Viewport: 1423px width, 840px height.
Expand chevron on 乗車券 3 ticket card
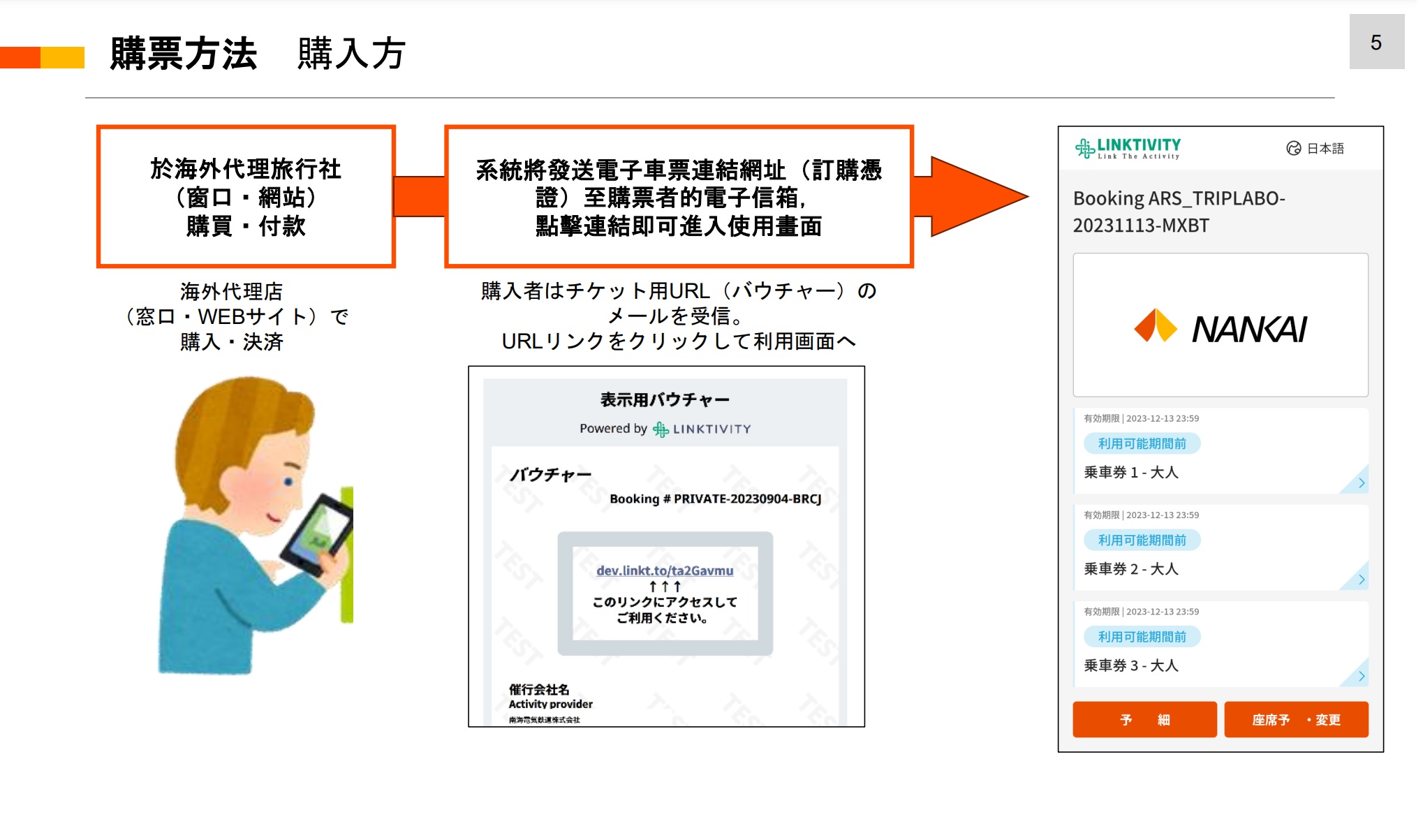[1361, 676]
